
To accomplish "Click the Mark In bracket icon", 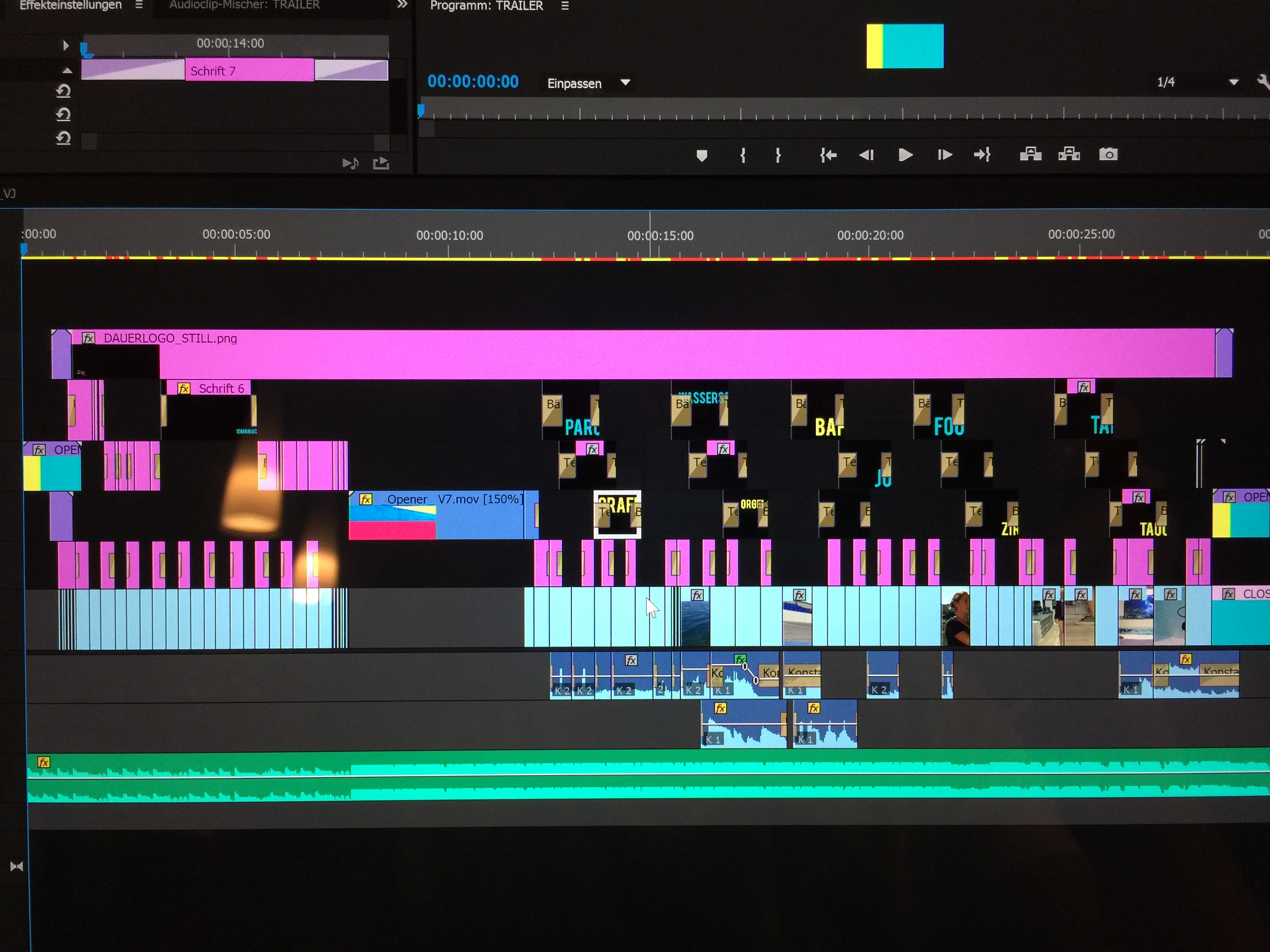I will [x=743, y=155].
